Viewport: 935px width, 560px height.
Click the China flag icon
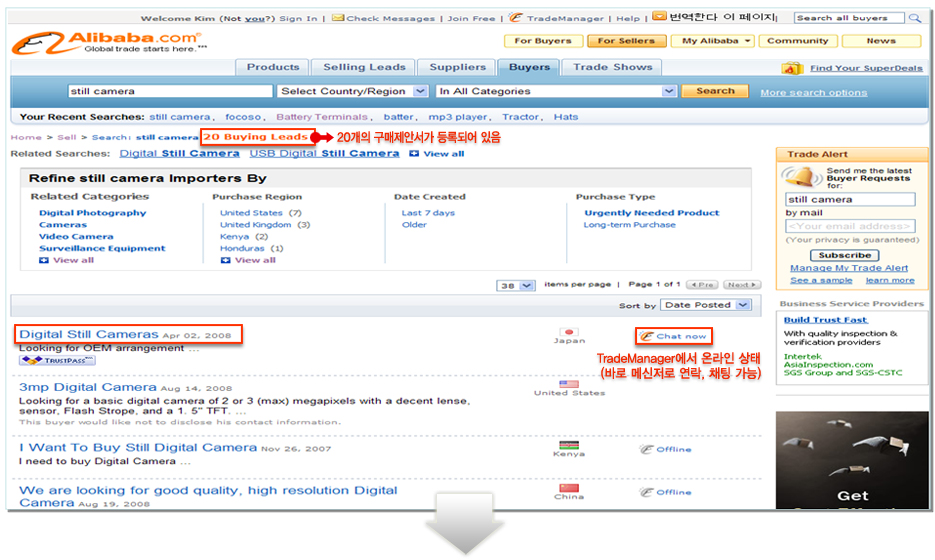[569, 488]
